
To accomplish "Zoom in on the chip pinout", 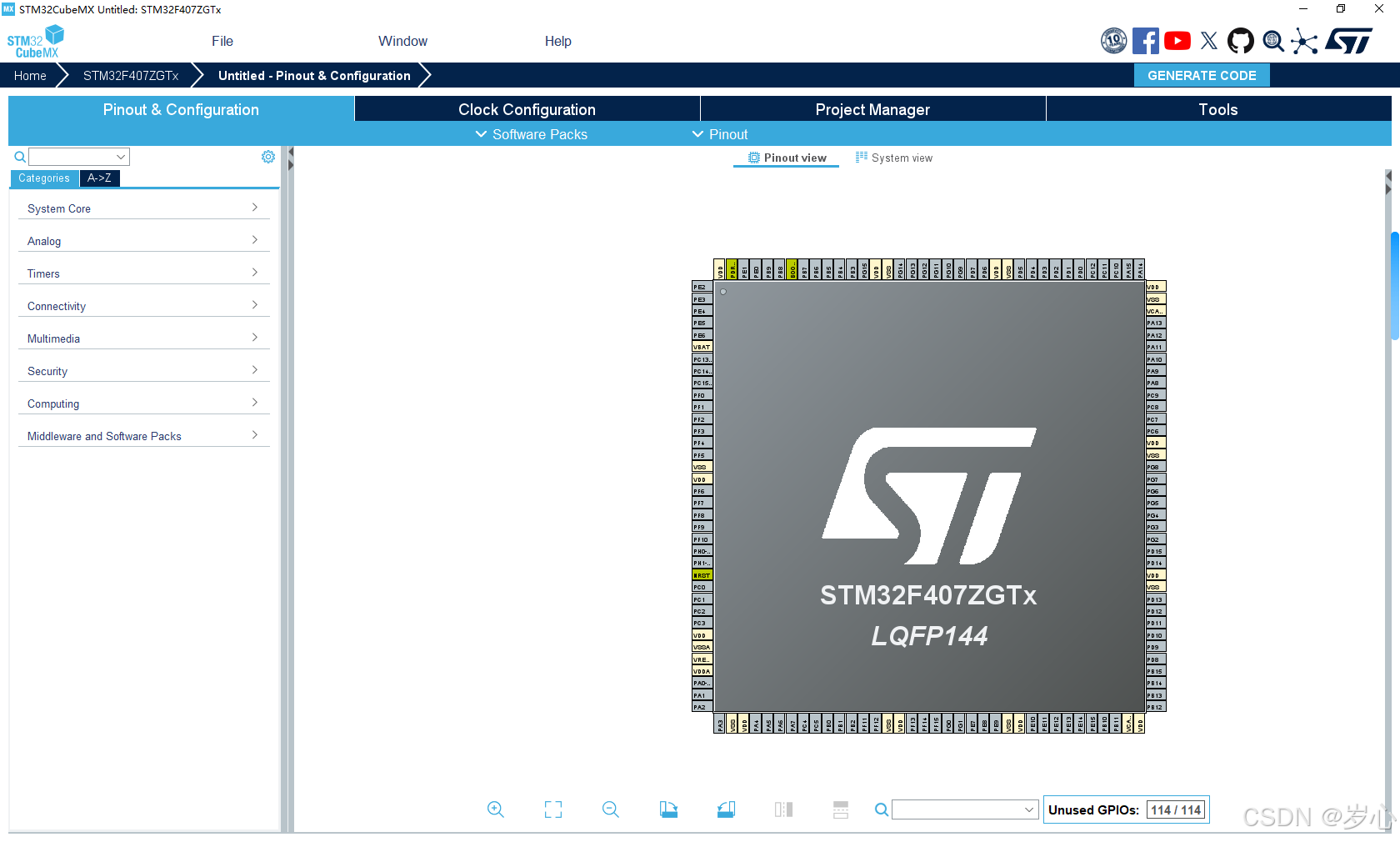I will tap(496, 809).
